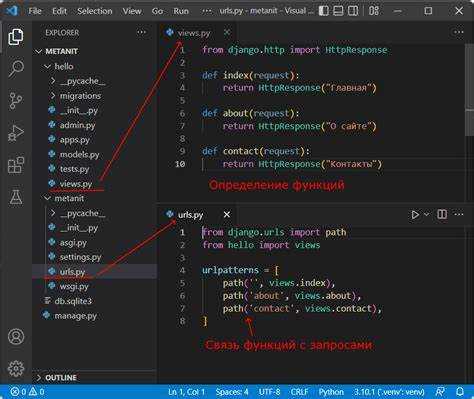The height and width of the screenshot is (399, 474).
Task: Open Edit menu
Action: coord(59,11)
